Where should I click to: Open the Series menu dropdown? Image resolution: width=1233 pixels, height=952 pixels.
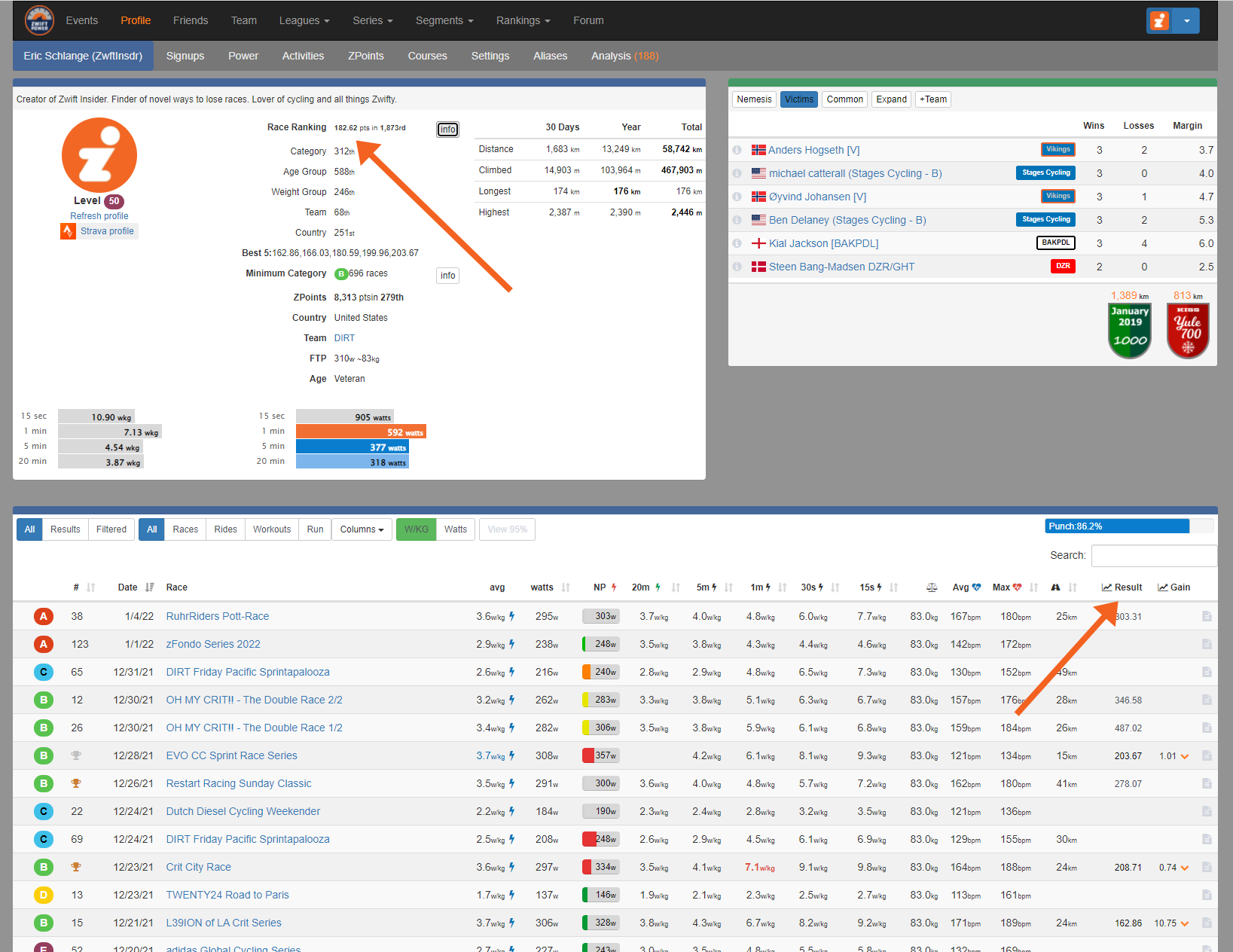(373, 20)
